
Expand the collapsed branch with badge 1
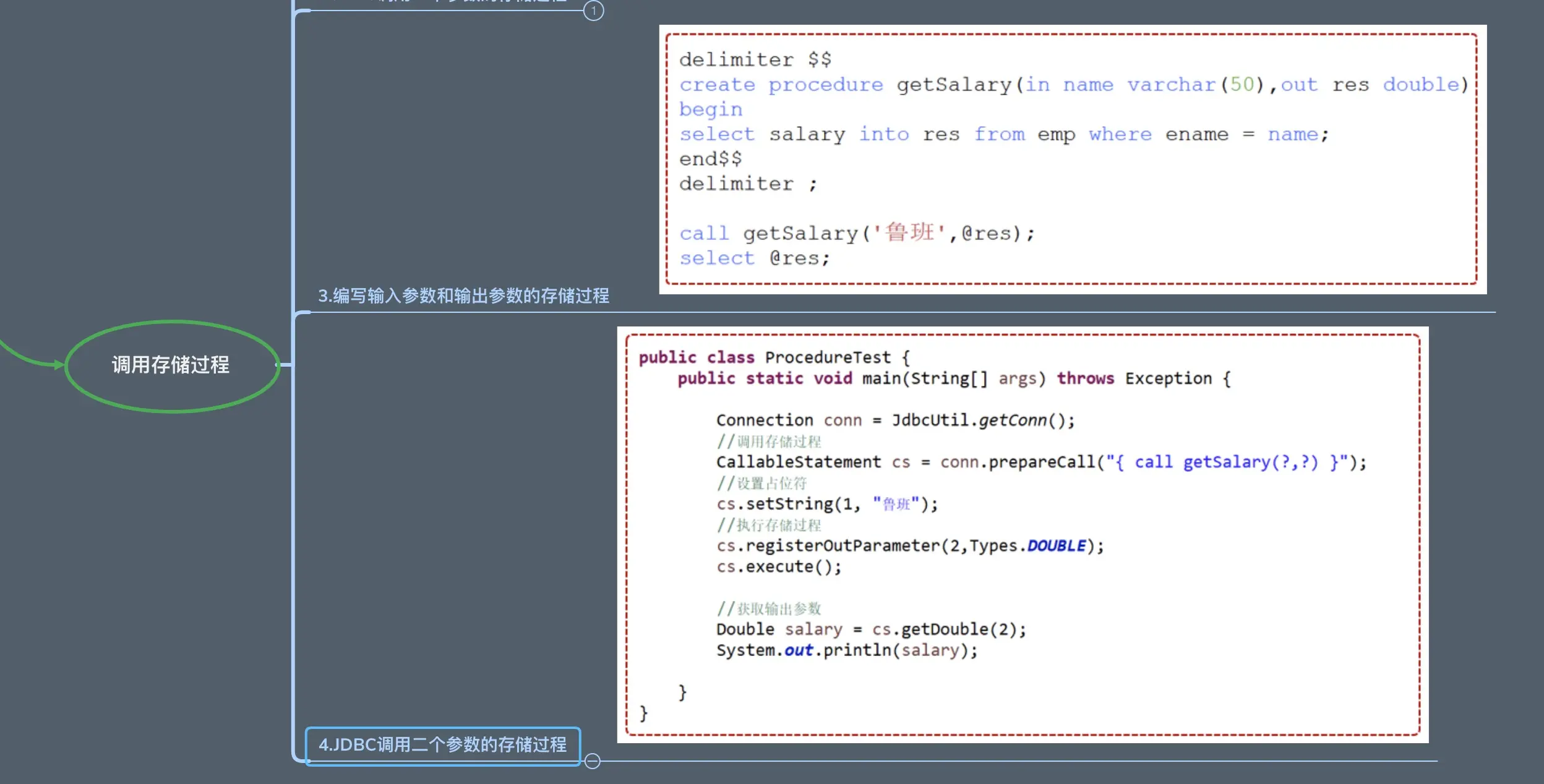[x=593, y=11]
